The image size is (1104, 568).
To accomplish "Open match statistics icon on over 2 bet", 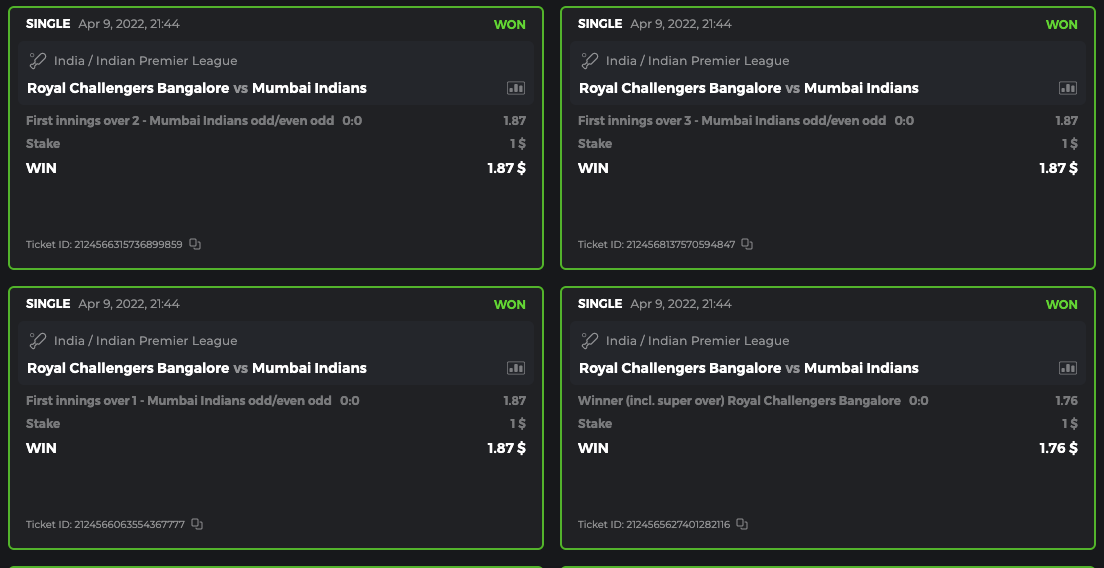I will [516, 88].
